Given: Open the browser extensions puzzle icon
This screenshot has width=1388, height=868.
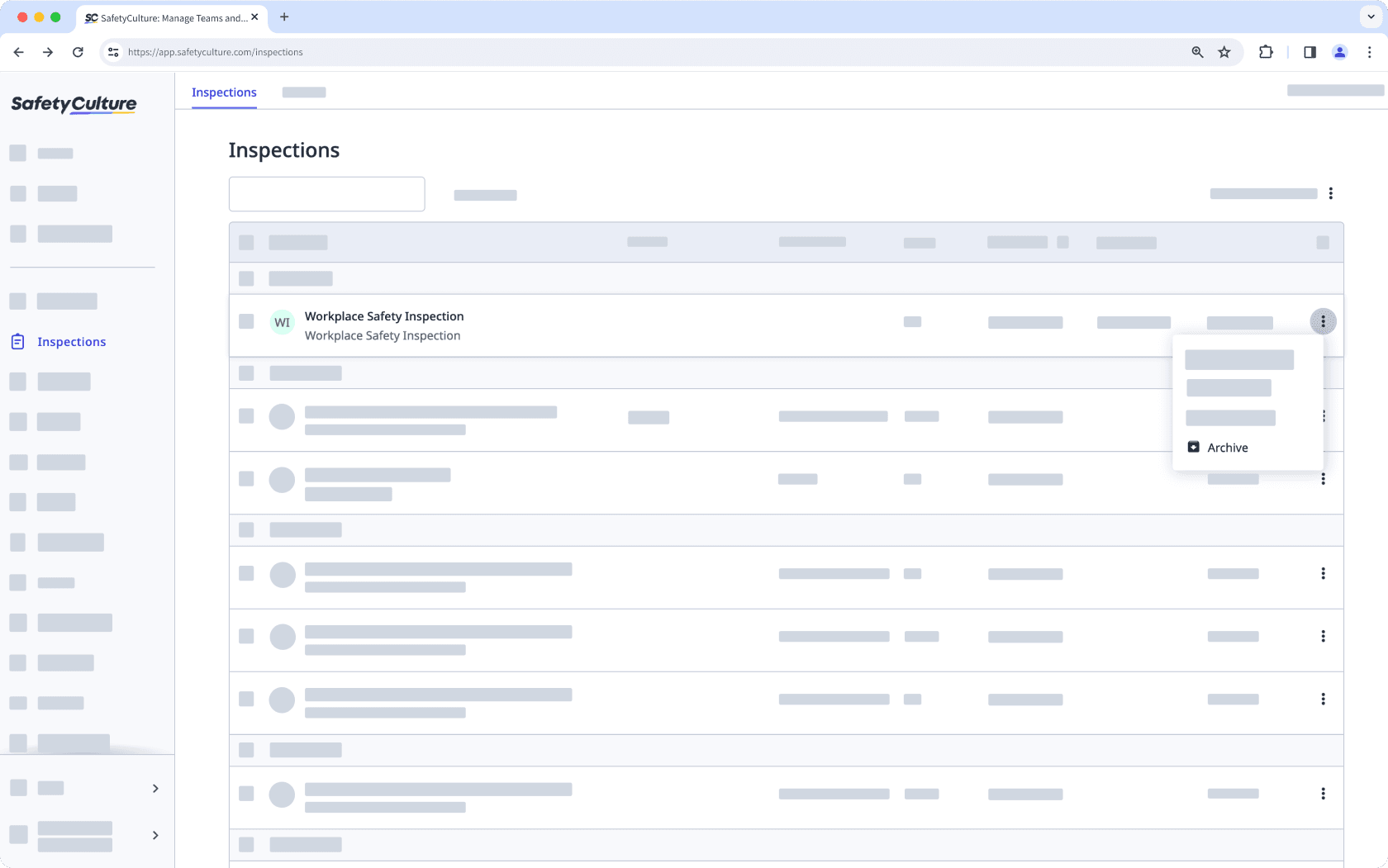Looking at the screenshot, I should coord(1266,52).
